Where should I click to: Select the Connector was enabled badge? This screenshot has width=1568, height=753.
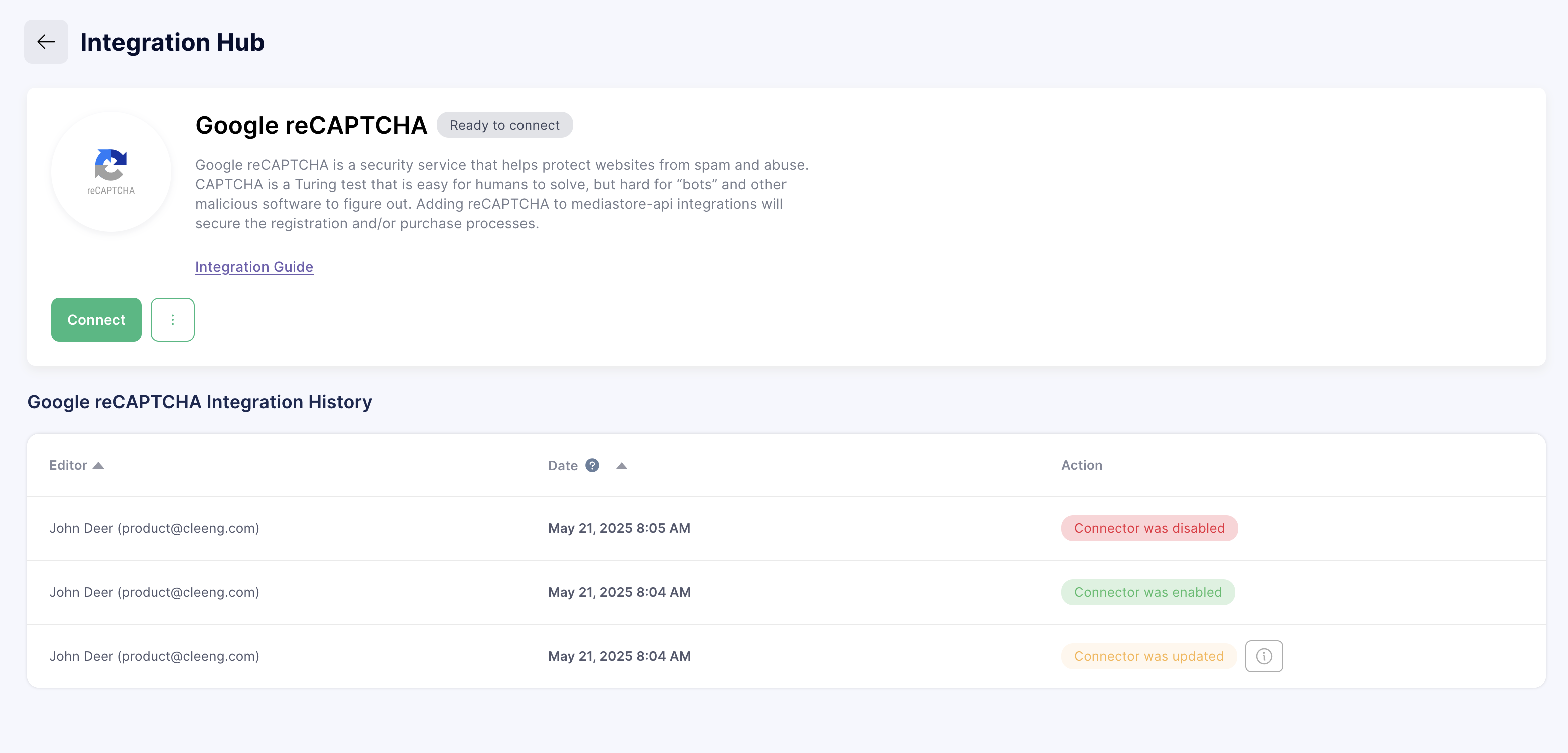tap(1147, 592)
